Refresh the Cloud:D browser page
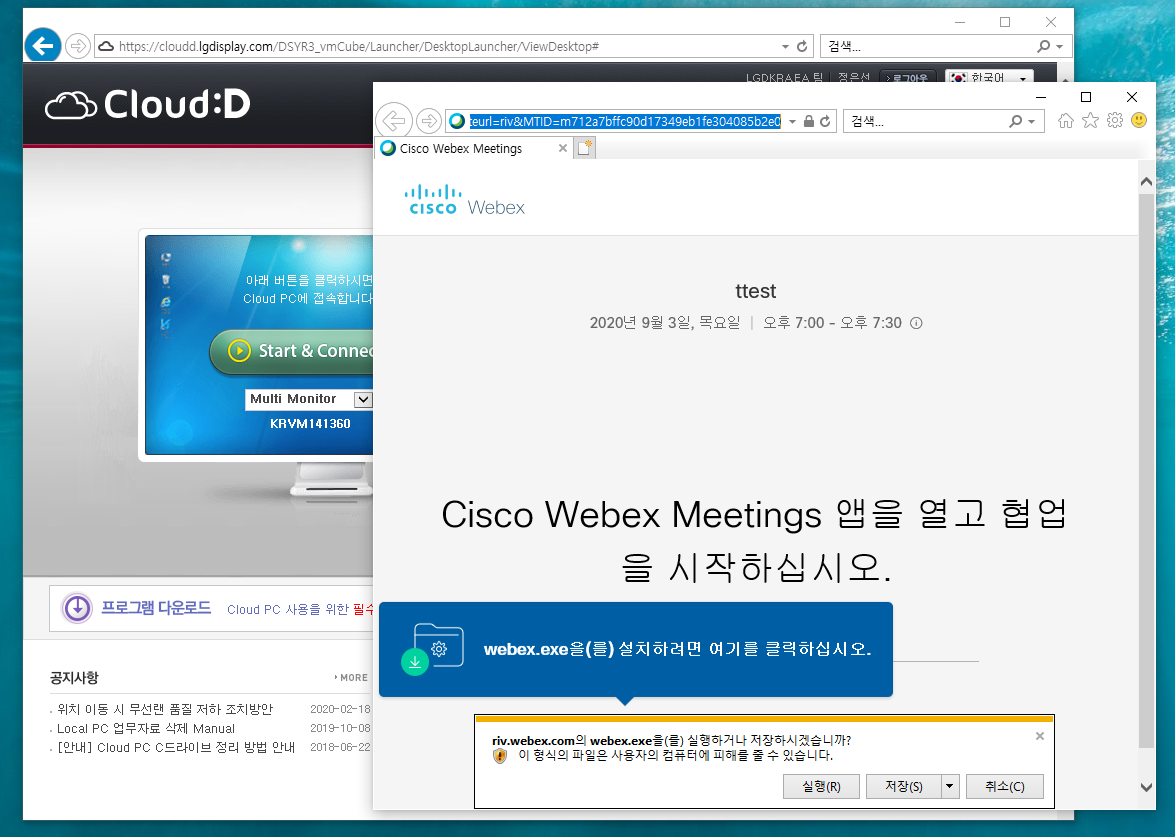Viewport: 1175px width, 837px height. [802, 46]
